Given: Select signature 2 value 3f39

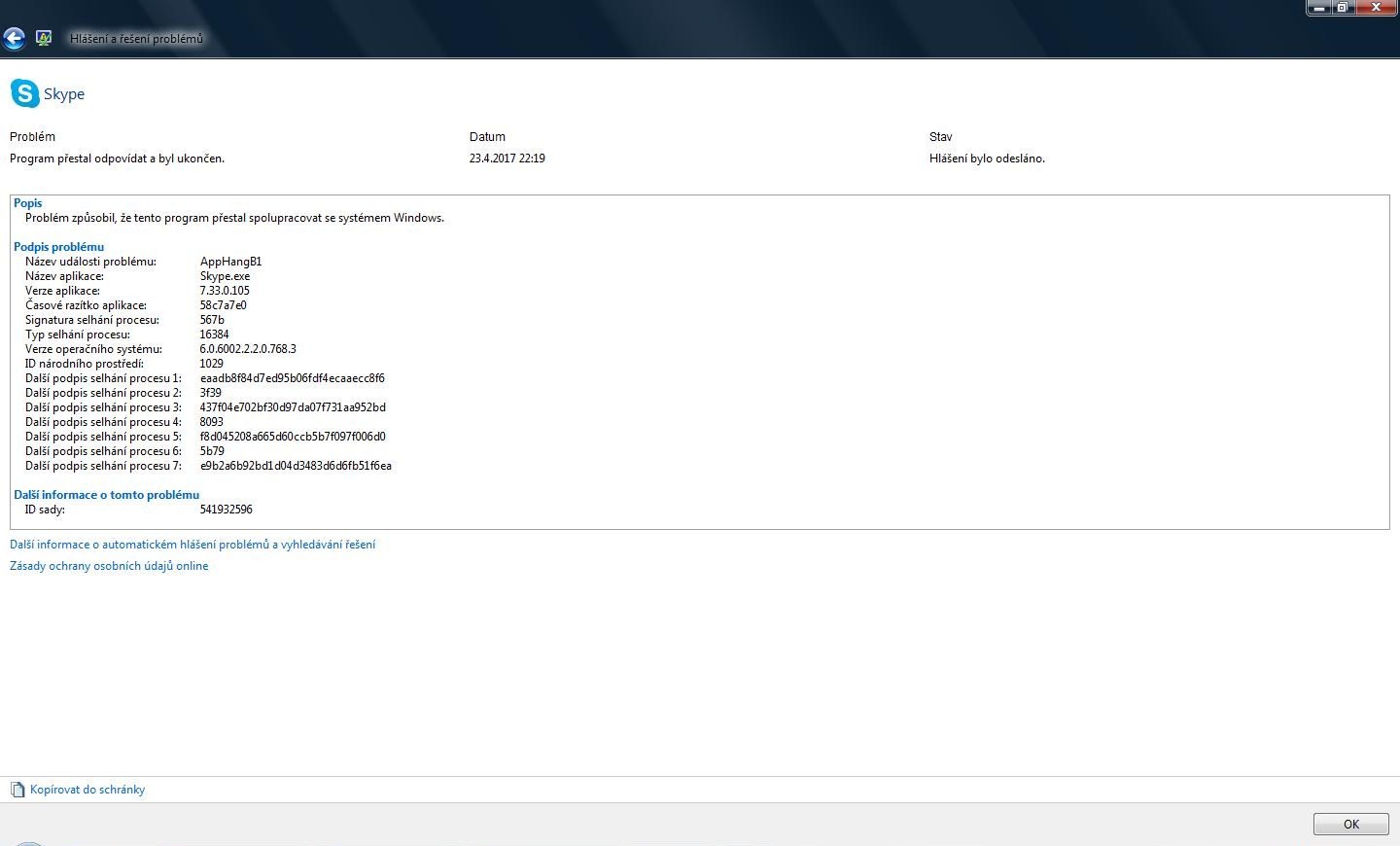Looking at the screenshot, I should pos(211,393).
